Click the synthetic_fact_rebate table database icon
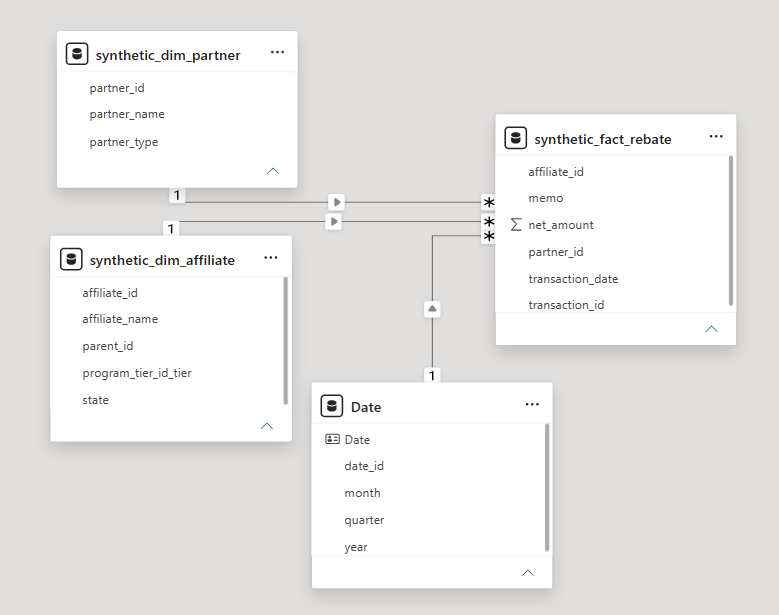 516,138
